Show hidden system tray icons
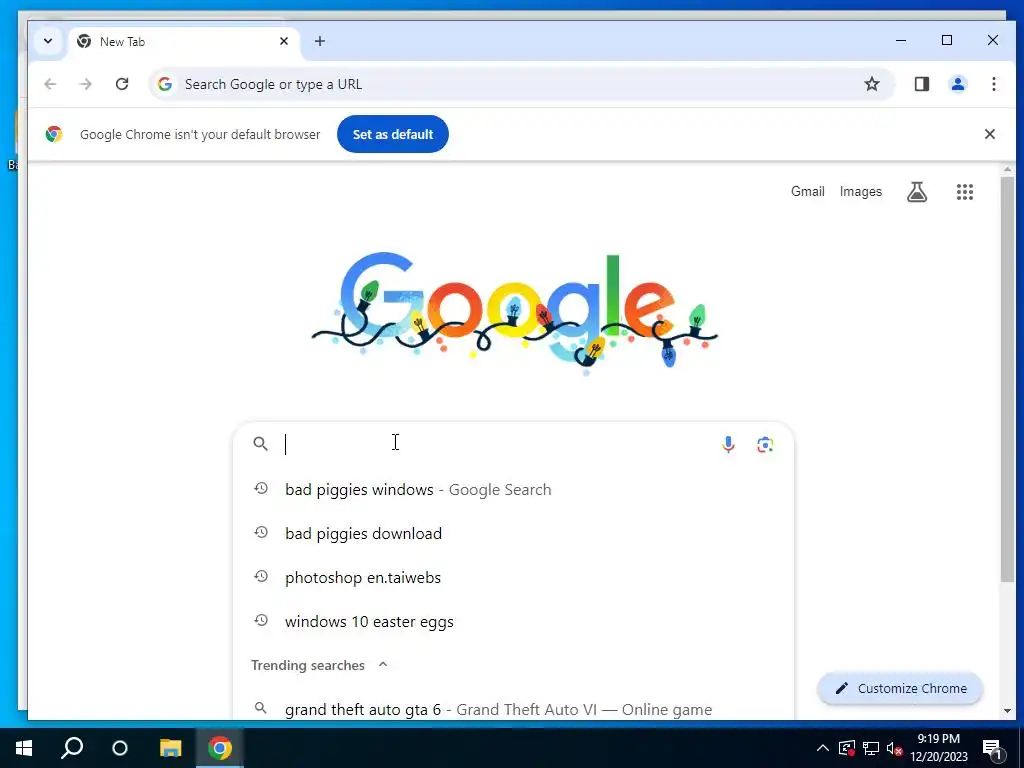The width and height of the screenshot is (1024, 768). (823, 748)
